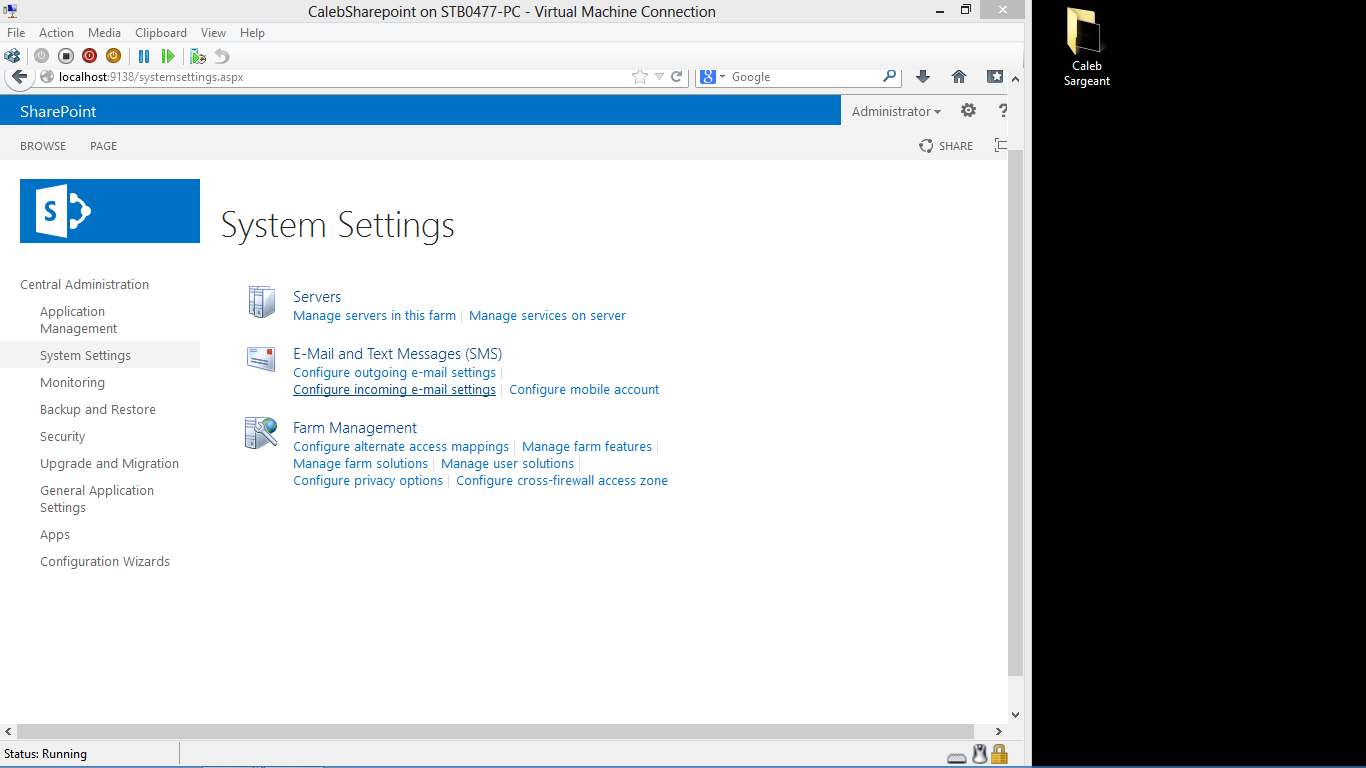
Task: Open SharePoint settings gear
Action: [968, 111]
